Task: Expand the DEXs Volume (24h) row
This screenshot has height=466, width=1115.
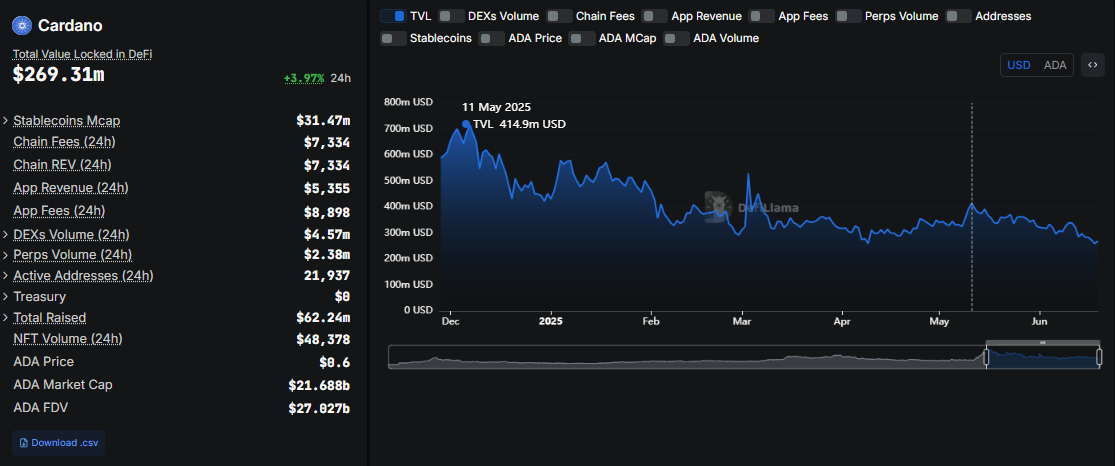Action: click(x=6, y=234)
